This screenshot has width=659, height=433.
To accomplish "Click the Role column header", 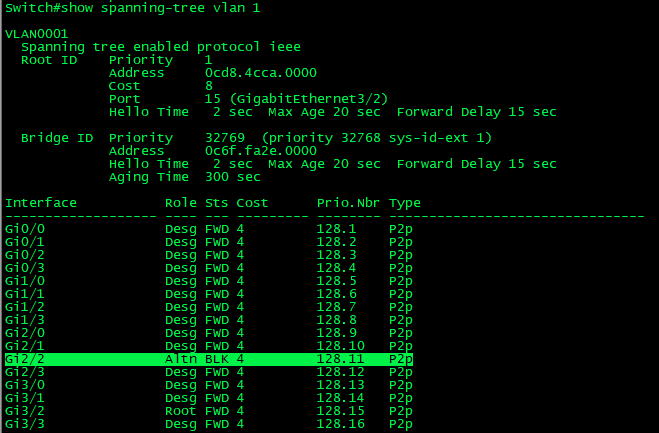I will tap(181, 203).
